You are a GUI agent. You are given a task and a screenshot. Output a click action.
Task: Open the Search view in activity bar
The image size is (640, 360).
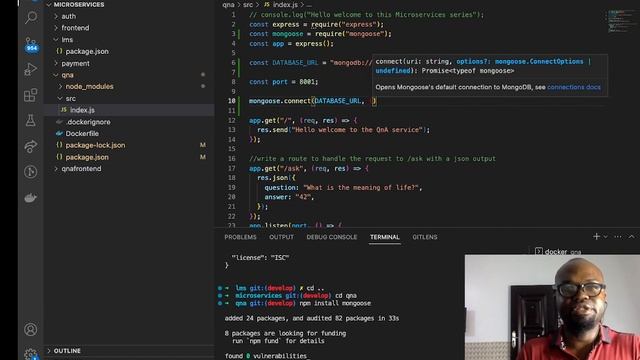pos(31,18)
